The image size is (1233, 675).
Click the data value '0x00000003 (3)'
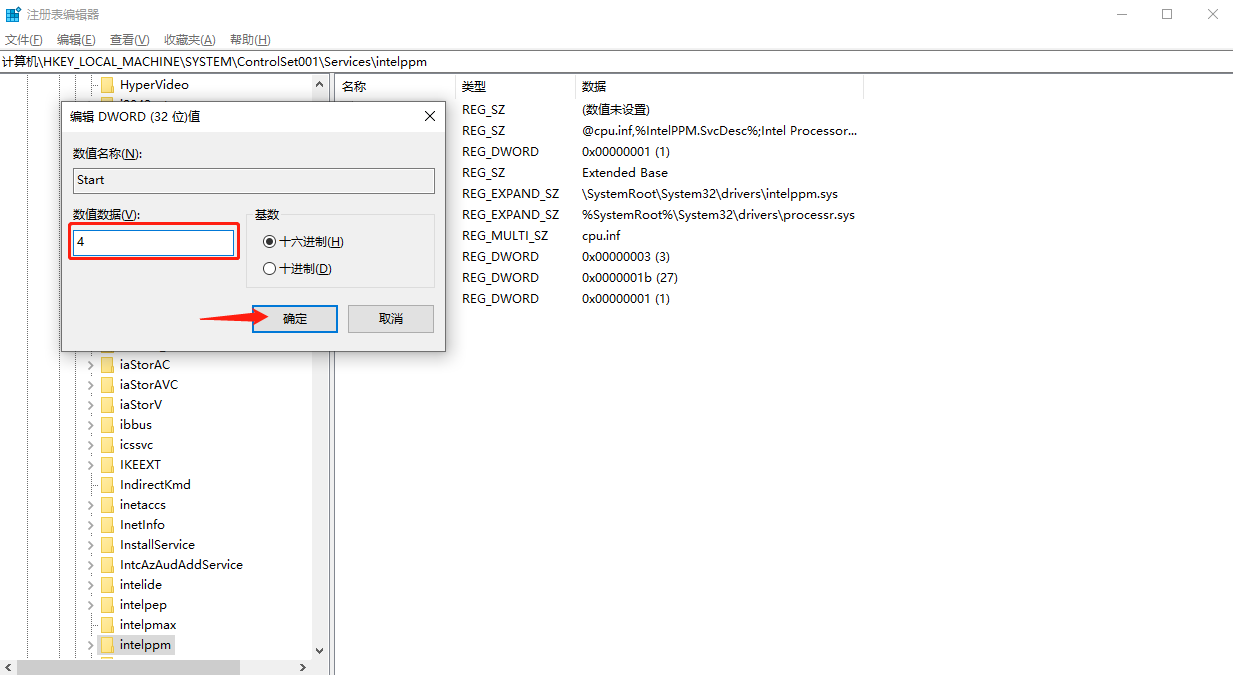(626, 256)
